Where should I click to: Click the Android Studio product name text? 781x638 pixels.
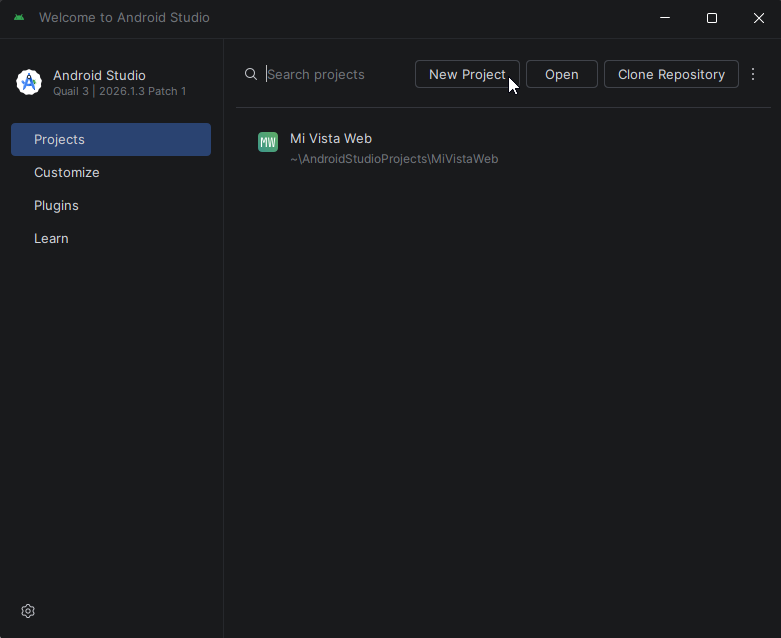tap(99, 75)
